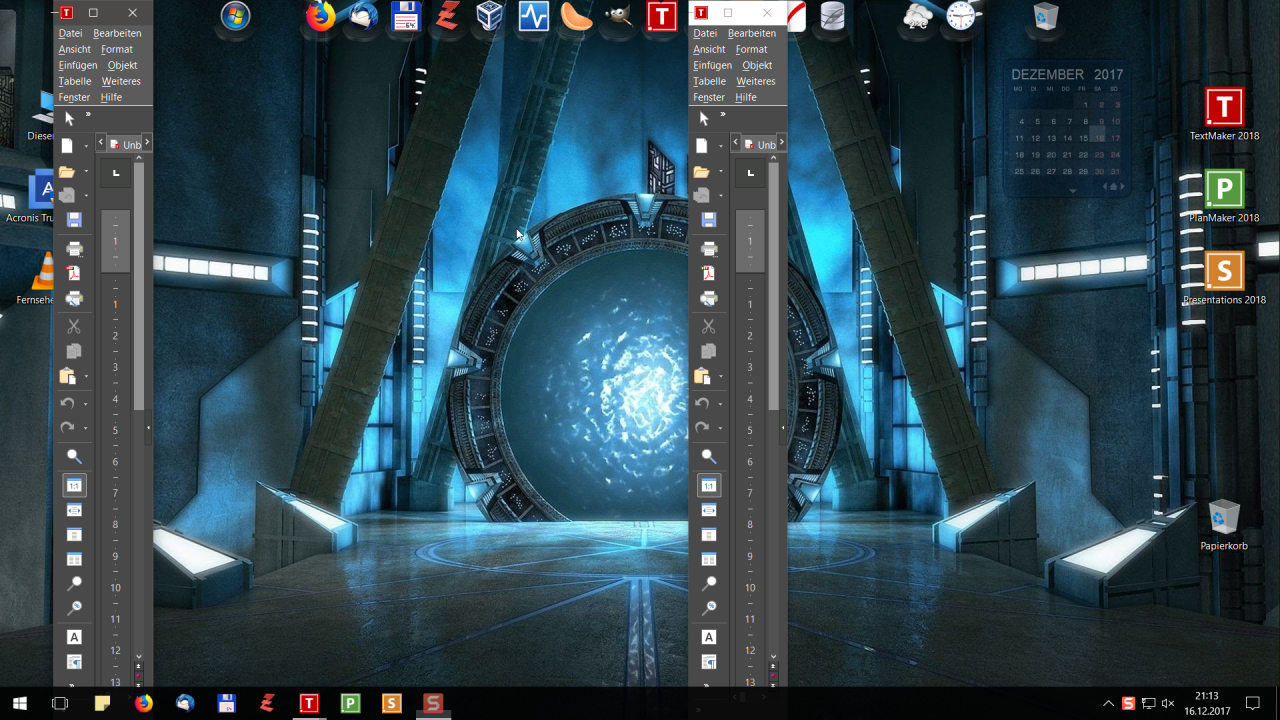Image resolution: width=1280 pixels, height=720 pixels.
Task: Click next-tab arrow right of left window's document tab
Action: (147, 143)
